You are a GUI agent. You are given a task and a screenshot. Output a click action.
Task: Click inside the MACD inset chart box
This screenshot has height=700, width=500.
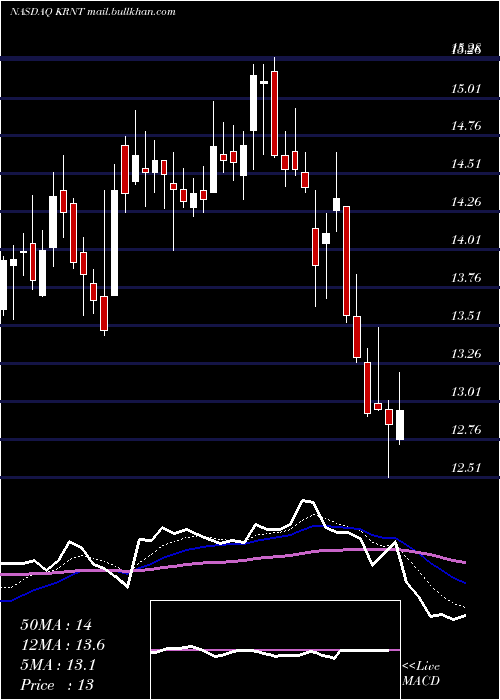point(275,650)
